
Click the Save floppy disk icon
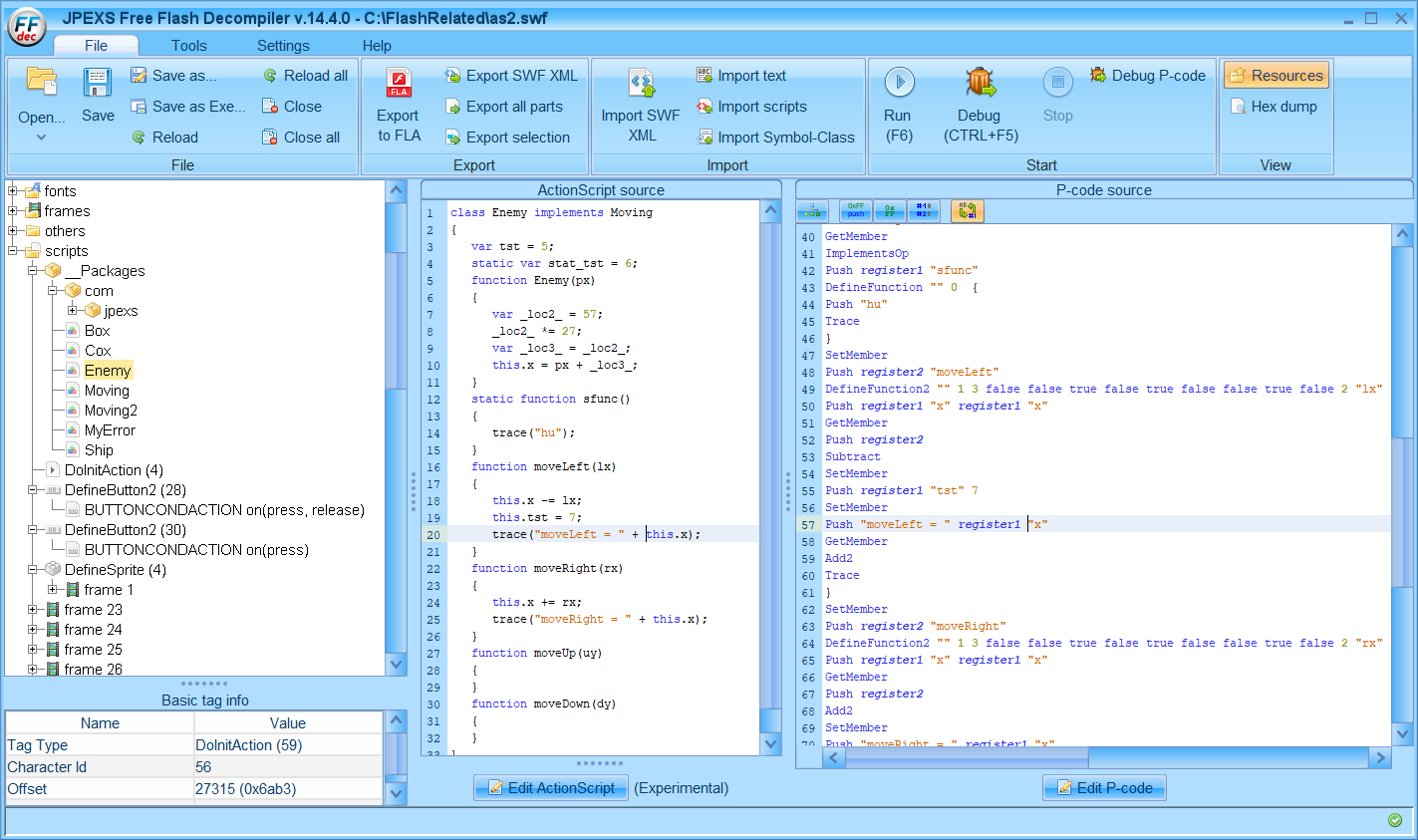tap(98, 83)
